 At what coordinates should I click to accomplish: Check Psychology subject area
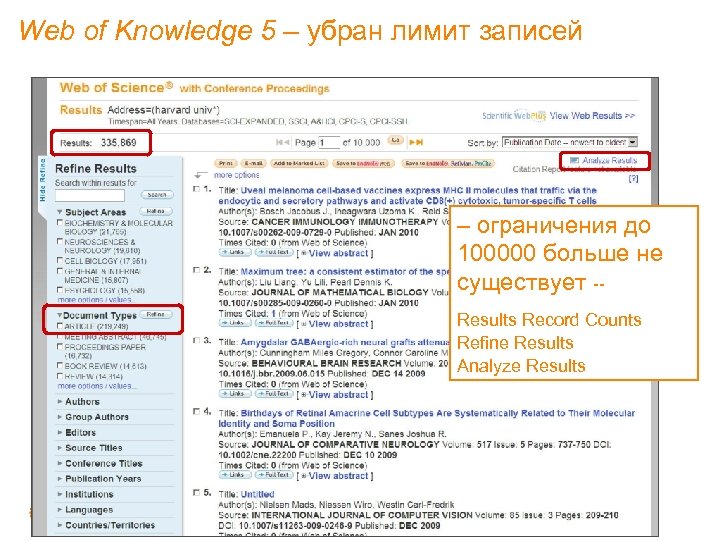(x=60, y=290)
